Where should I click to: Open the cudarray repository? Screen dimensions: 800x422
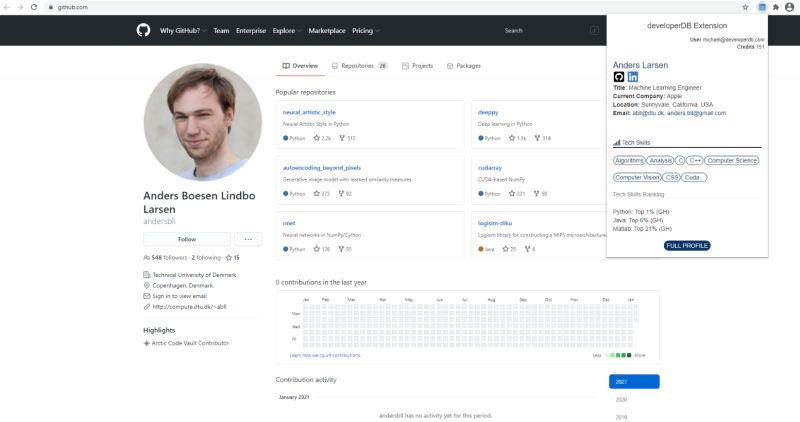click(490, 168)
